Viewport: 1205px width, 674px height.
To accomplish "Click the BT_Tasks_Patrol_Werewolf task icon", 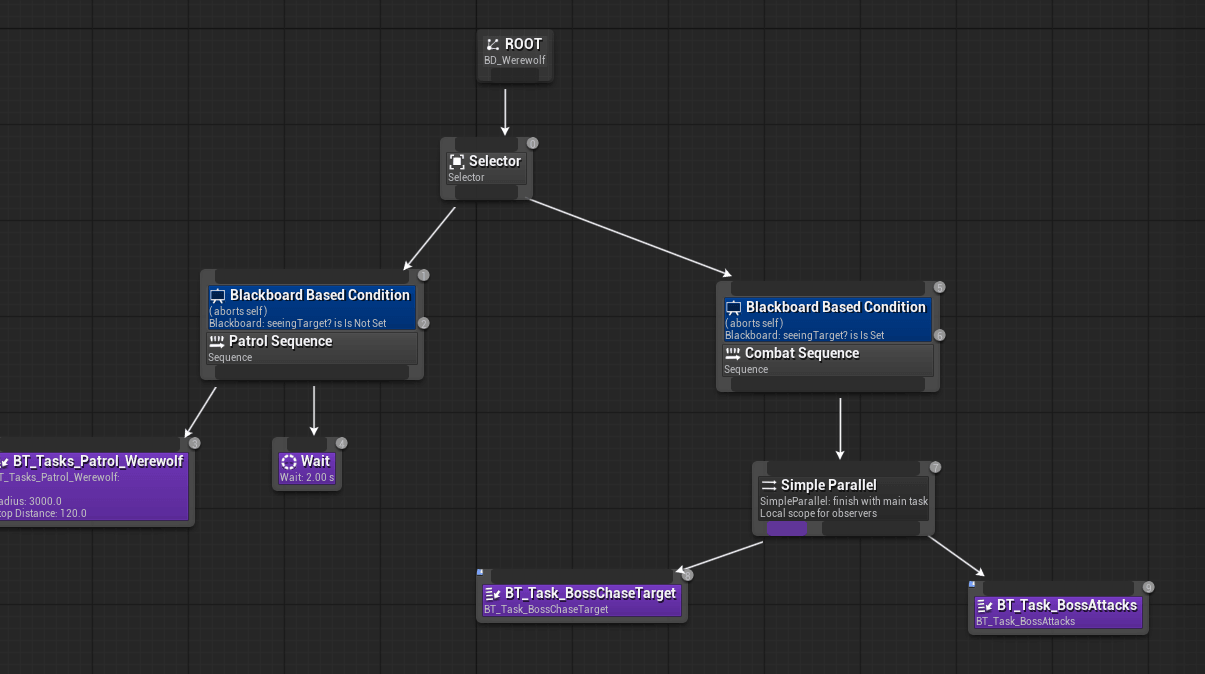I will coord(4,462).
